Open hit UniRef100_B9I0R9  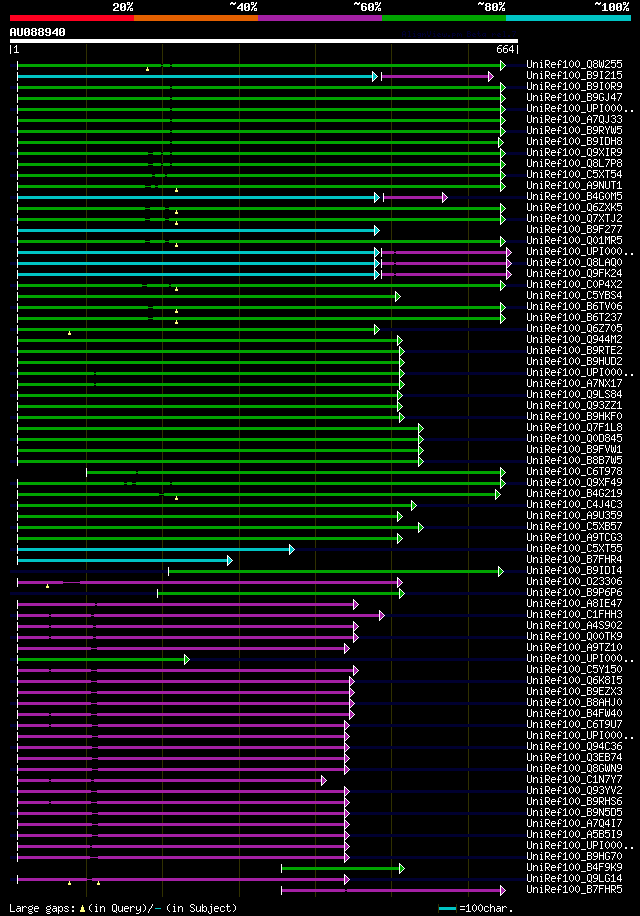[574, 86]
